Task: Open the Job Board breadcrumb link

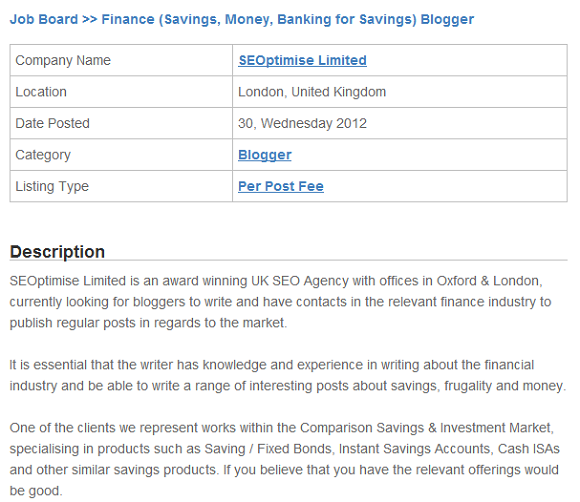Action: (44, 19)
